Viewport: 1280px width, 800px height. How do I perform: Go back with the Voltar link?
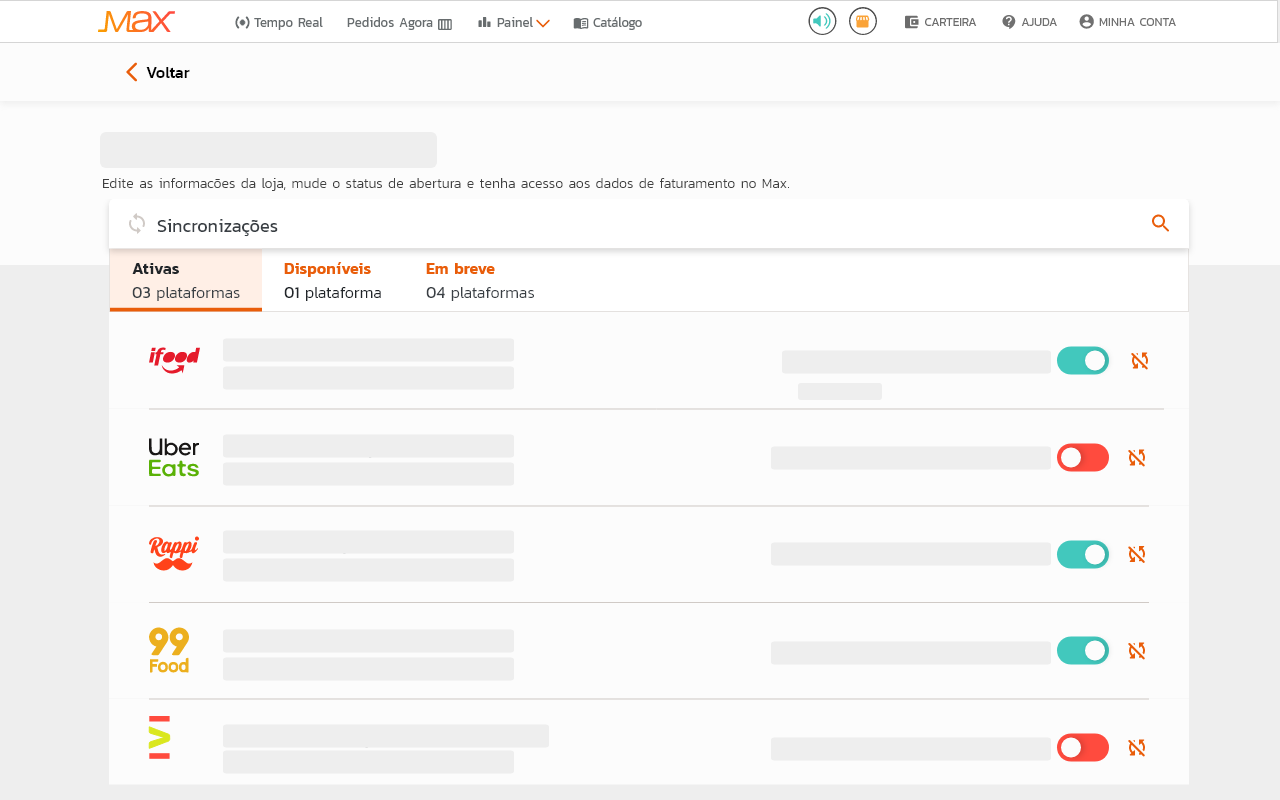tap(157, 72)
